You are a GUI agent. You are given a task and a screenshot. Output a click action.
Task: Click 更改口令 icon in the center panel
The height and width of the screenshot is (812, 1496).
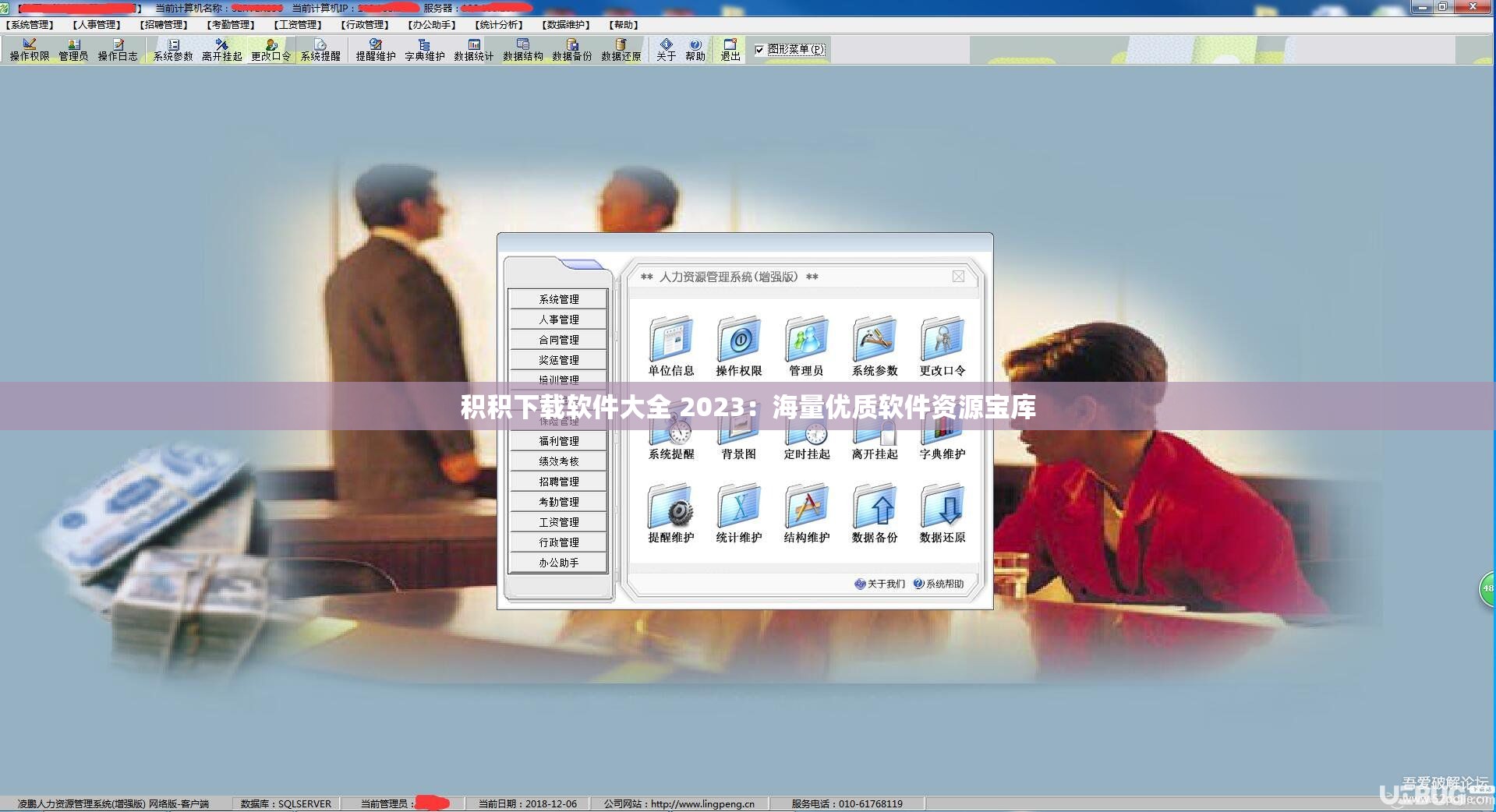point(943,346)
